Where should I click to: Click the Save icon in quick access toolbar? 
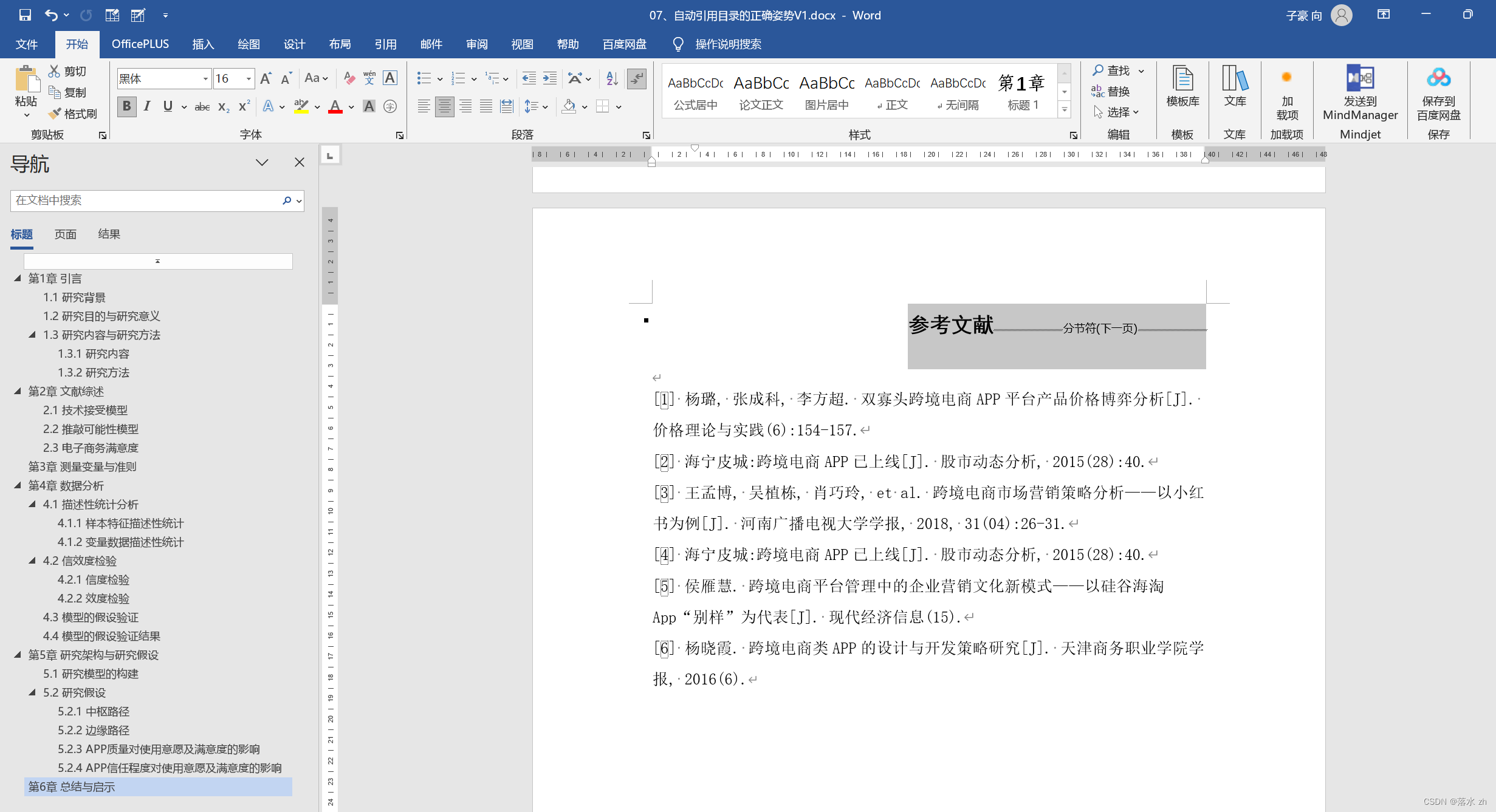click(25, 15)
